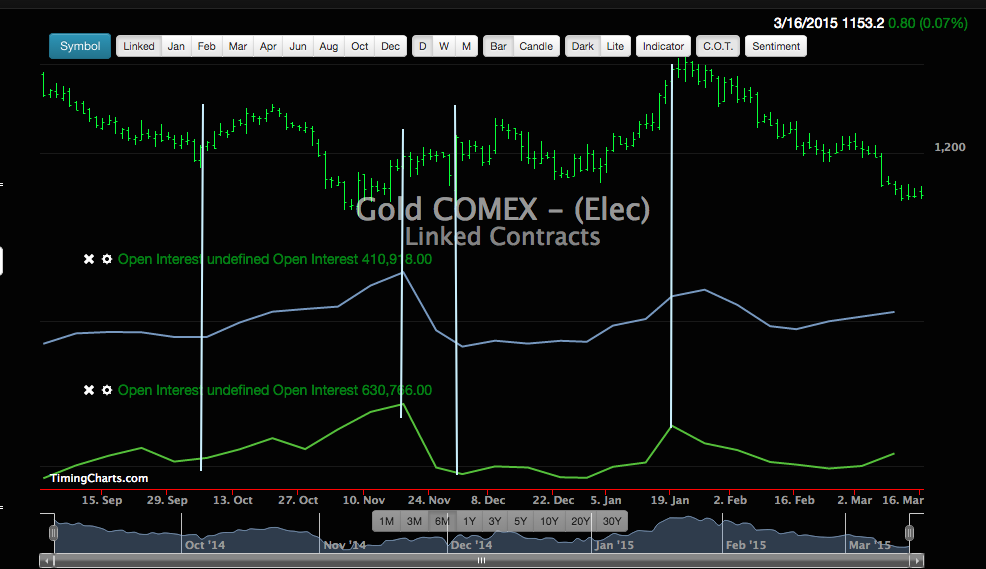Click the horizontal scrollbar thumb
The width and height of the screenshot is (986, 569).
[x=480, y=561]
